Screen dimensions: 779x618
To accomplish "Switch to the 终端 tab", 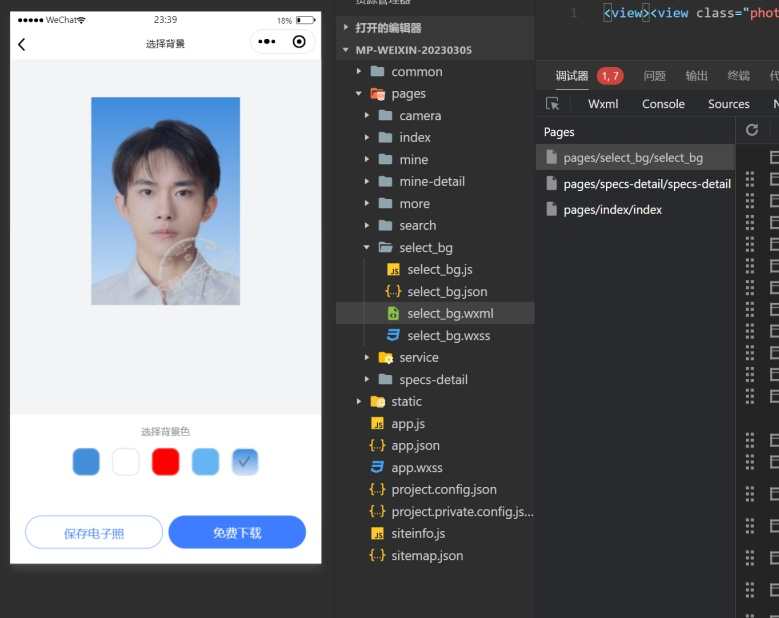I will coord(738,76).
